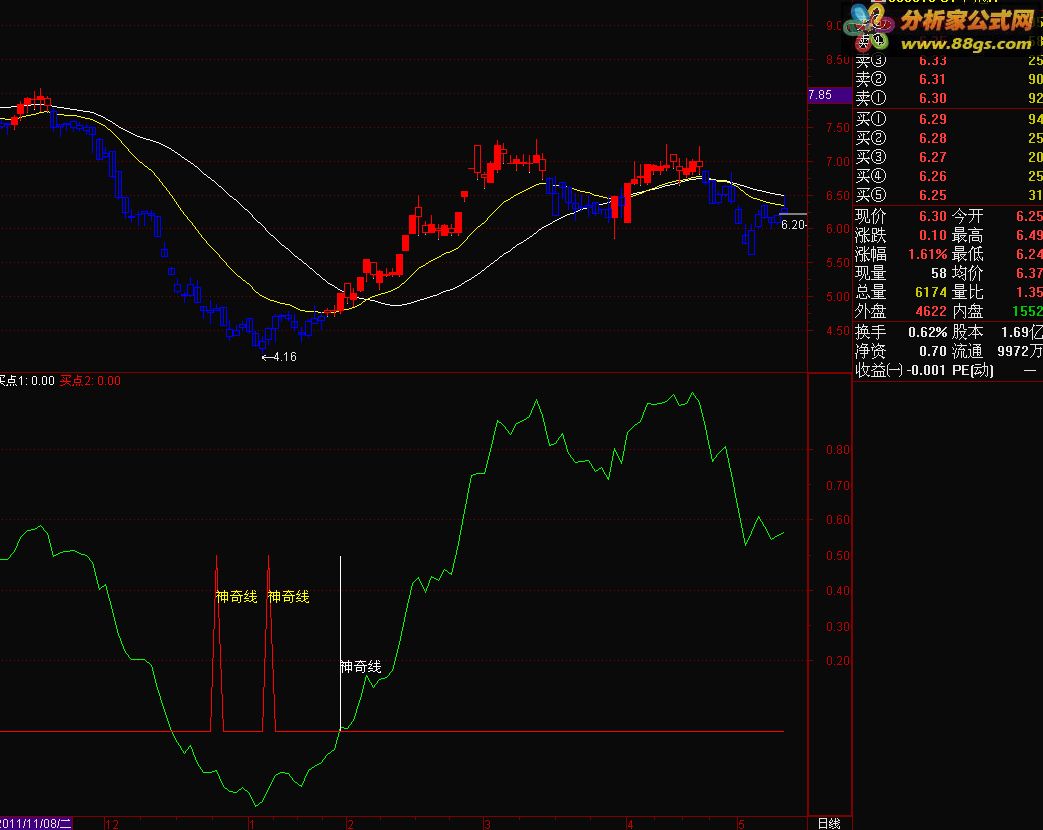Click the 内盘 1552 field

(x=997, y=311)
